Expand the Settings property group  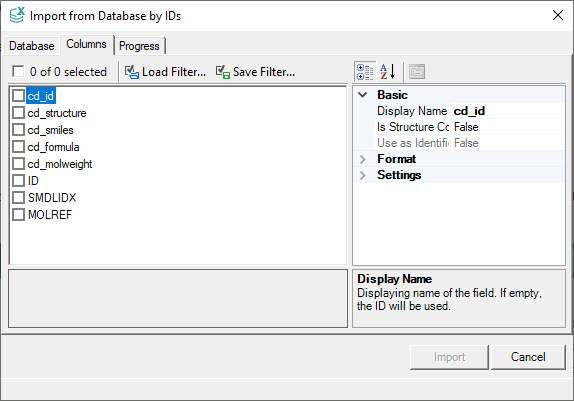click(362, 175)
